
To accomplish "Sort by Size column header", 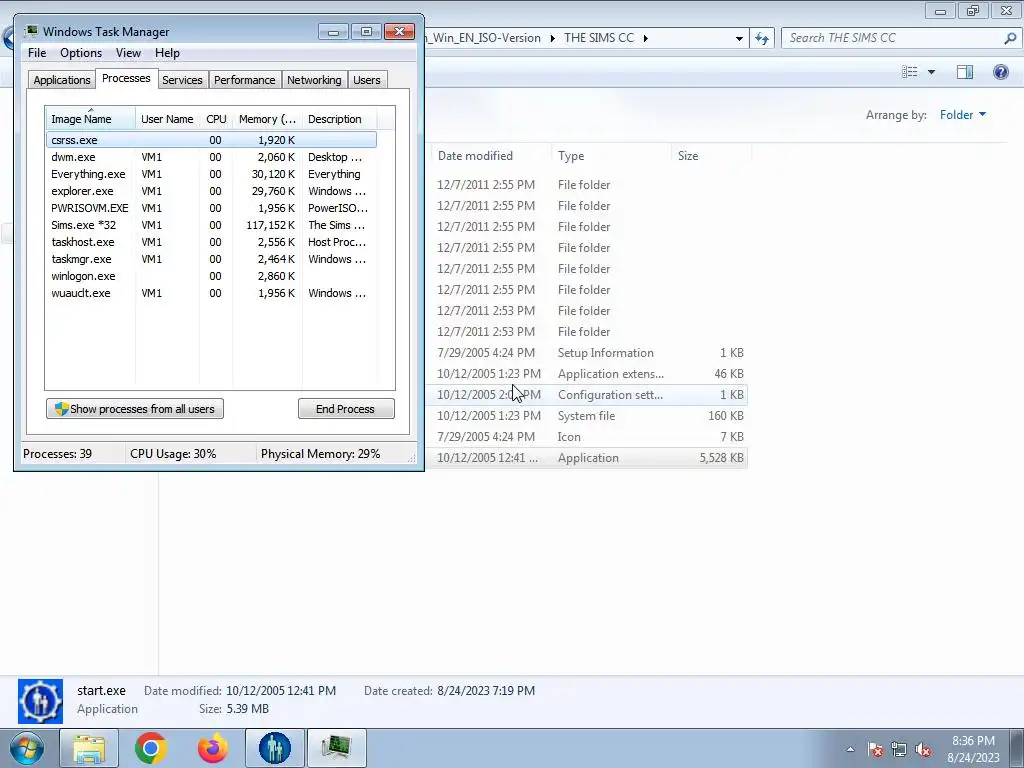I will 711,155.
